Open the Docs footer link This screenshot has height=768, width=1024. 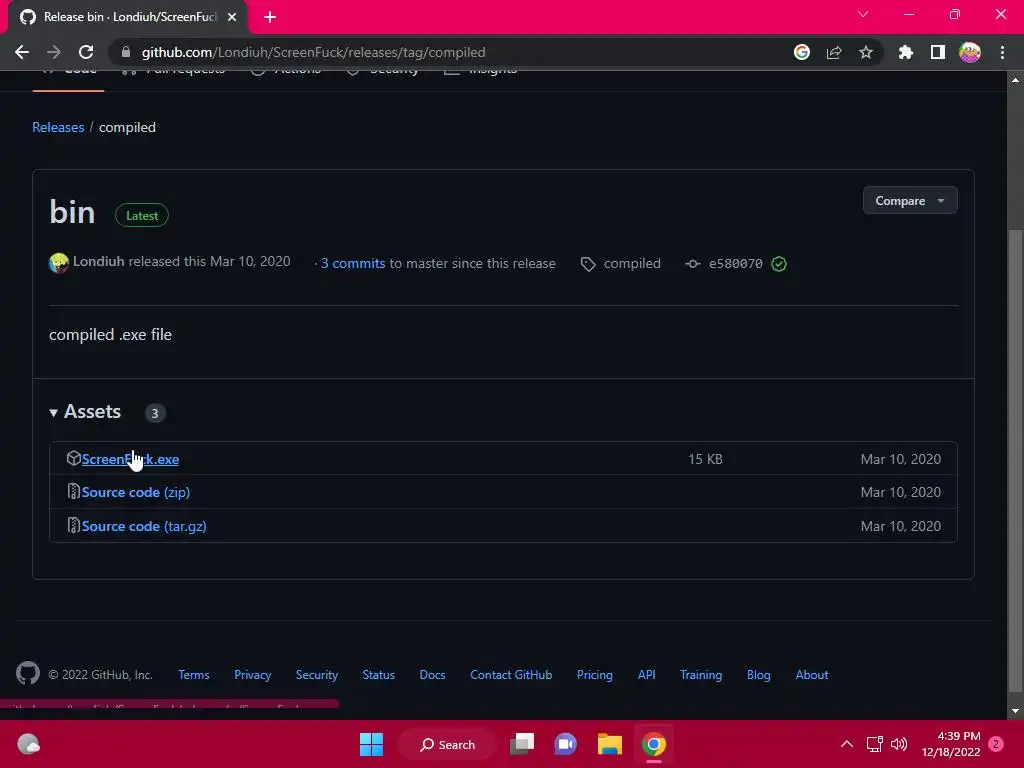[432, 675]
